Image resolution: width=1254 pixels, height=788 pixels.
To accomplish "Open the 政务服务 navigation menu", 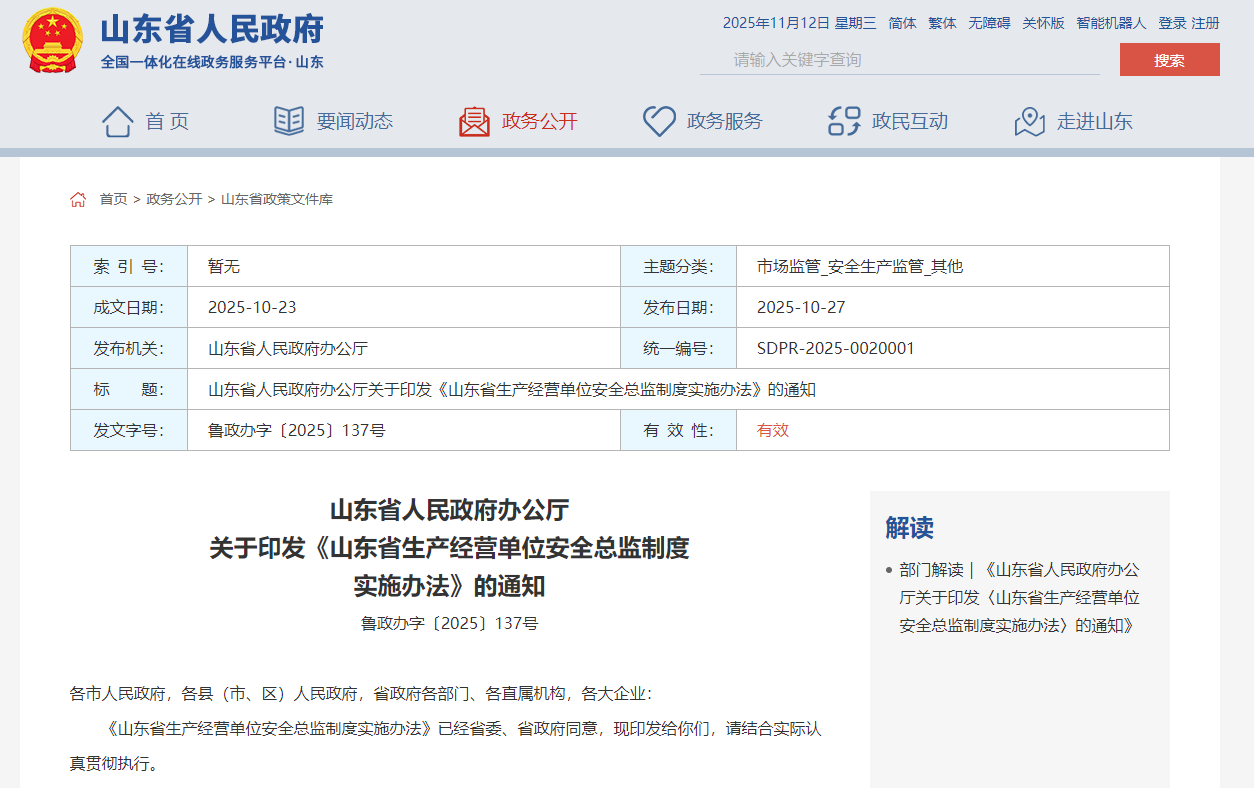I will pyautogui.click(x=724, y=122).
